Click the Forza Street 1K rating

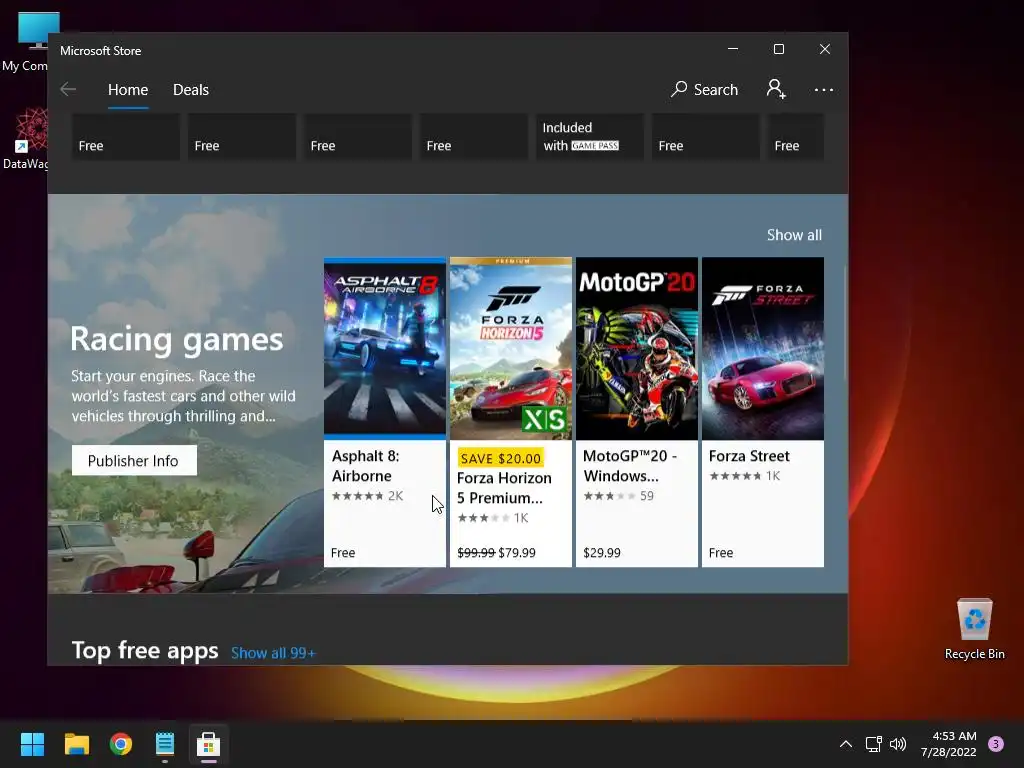tap(744, 476)
